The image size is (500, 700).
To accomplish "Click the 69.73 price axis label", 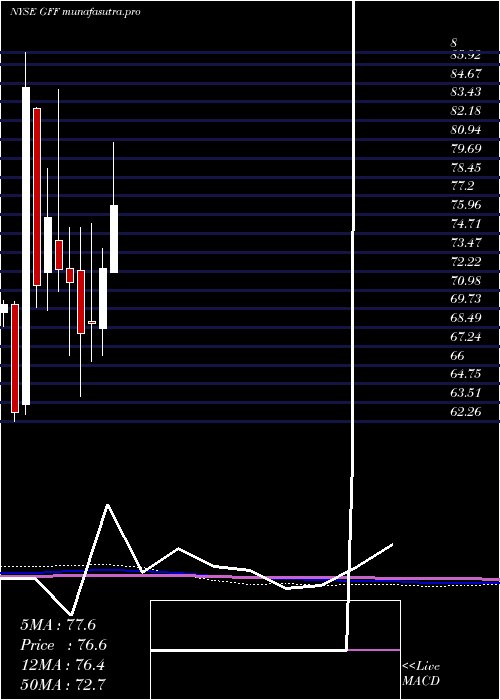I will [466, 299].
